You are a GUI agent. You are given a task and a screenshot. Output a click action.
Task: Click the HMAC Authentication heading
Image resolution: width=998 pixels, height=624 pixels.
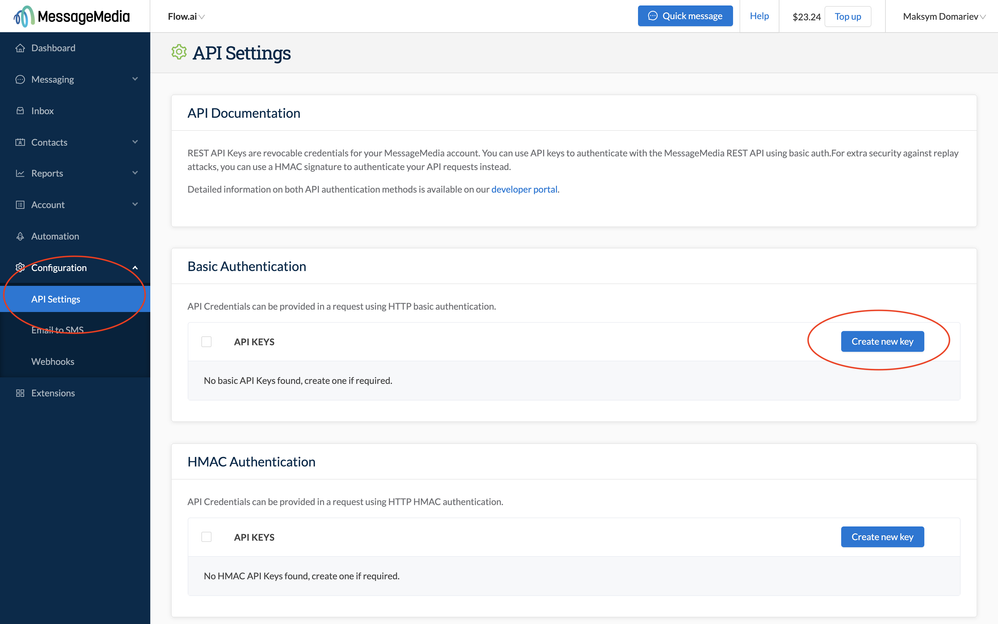point(251,462)
